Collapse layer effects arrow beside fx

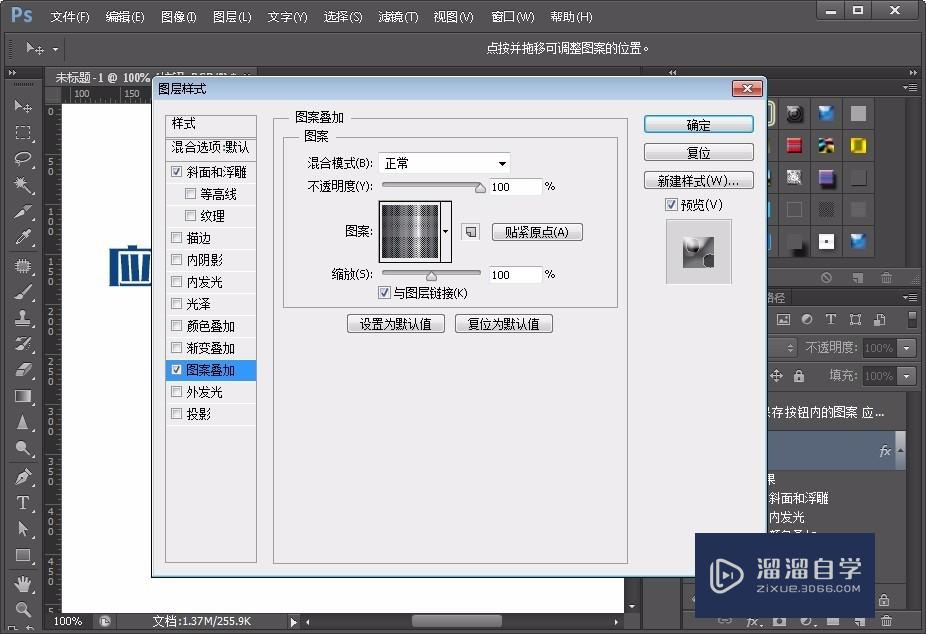tap(901, 450)
